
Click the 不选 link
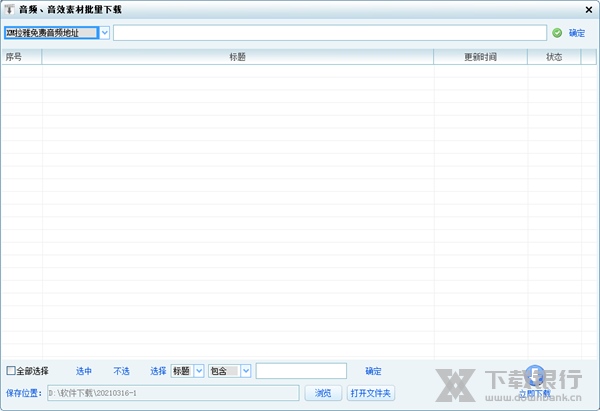[x=121, y=371]
